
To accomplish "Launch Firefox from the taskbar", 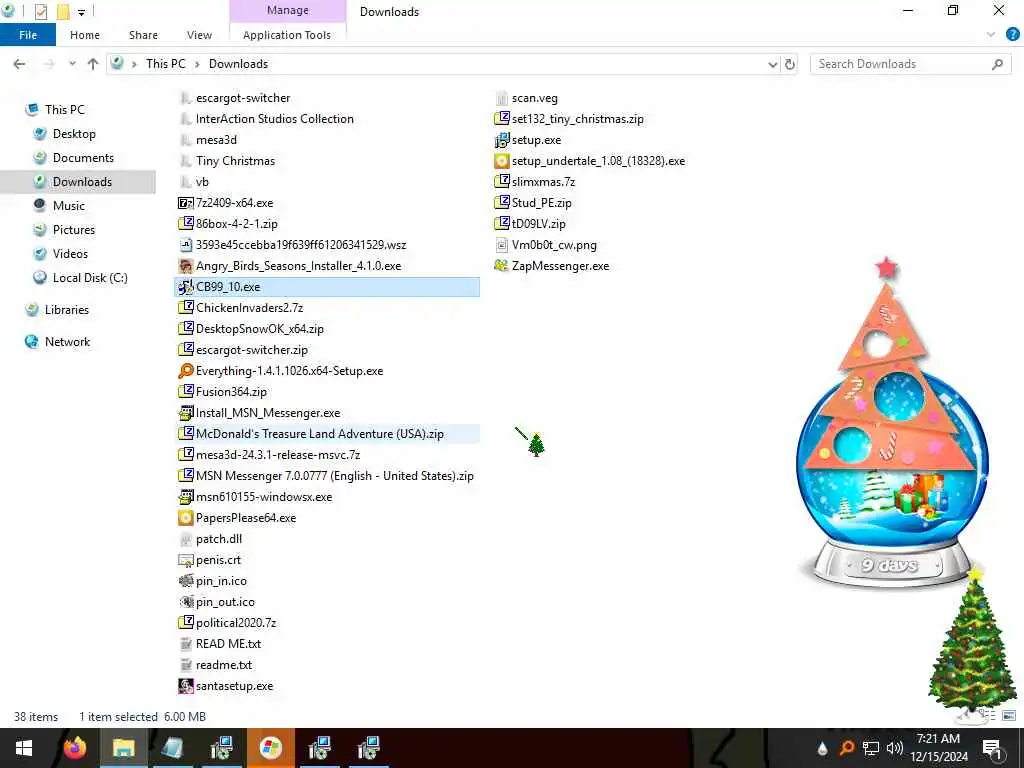I will (x=74, y=748).
